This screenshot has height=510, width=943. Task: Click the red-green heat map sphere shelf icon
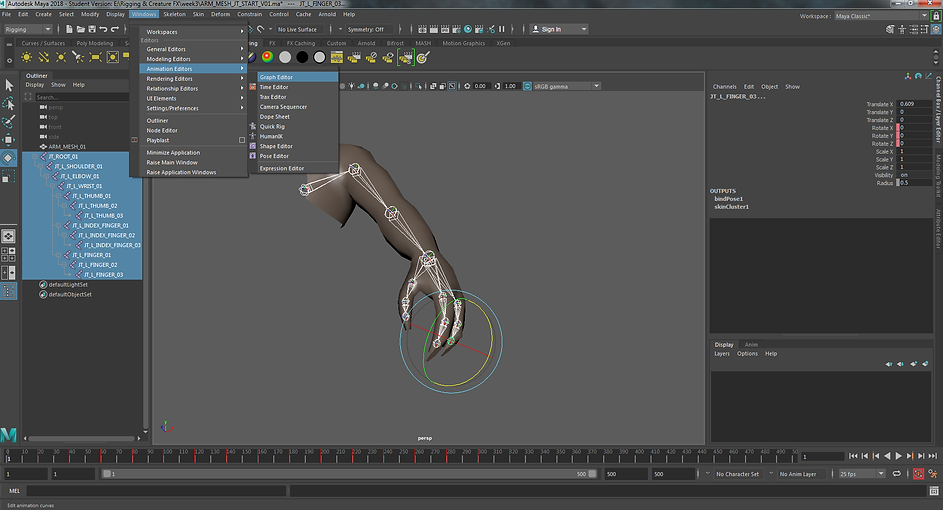[268, 57]
